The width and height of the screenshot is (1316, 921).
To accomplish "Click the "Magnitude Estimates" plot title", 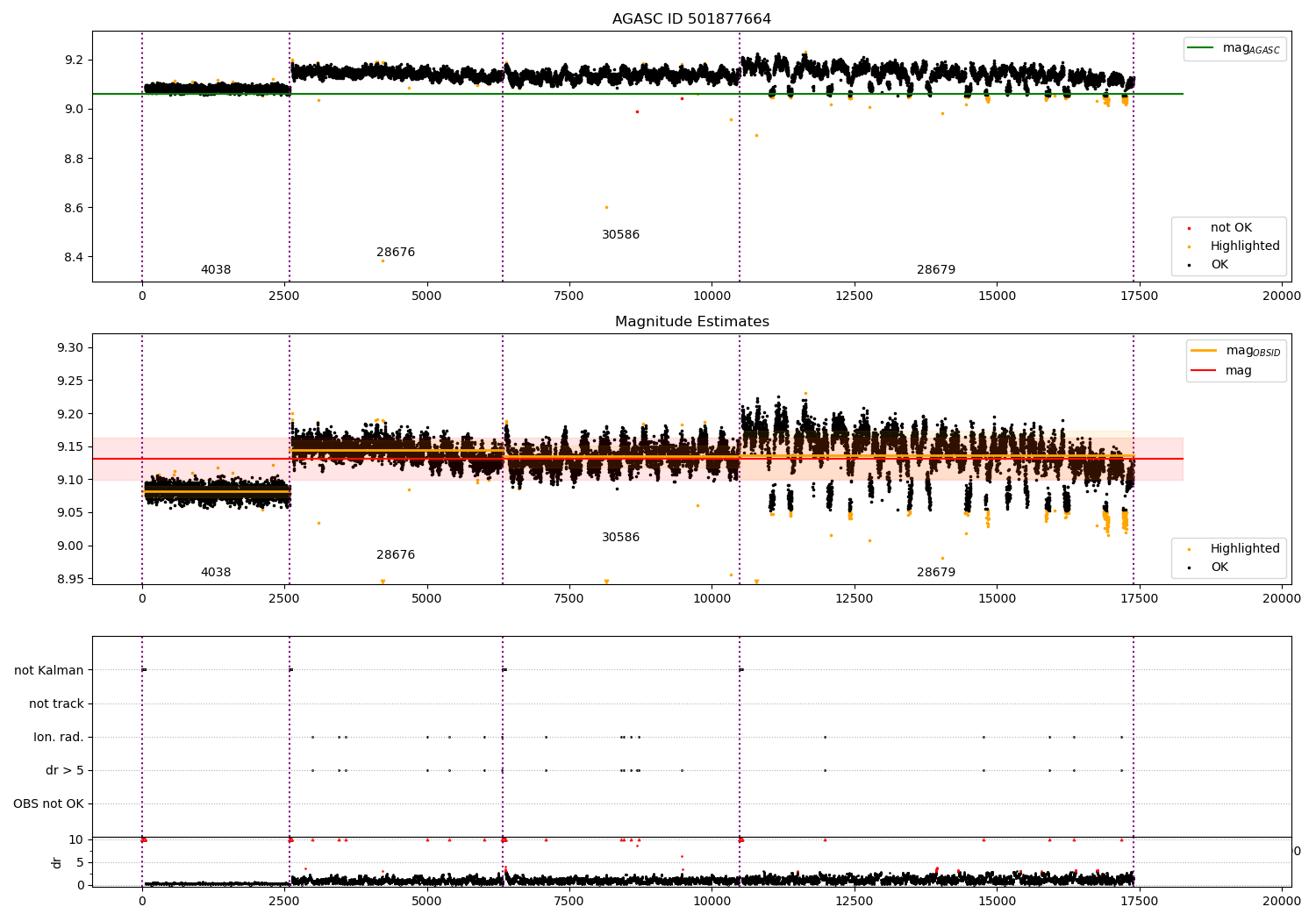I will (691, 322).
